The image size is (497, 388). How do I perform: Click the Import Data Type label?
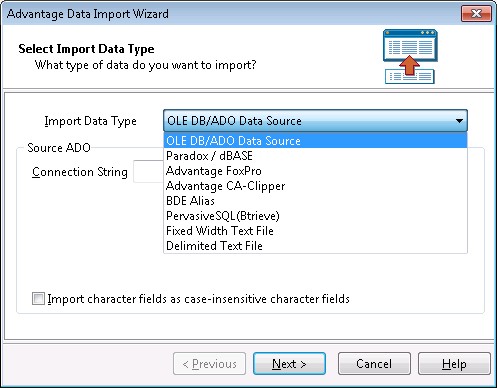[x=90, y=121]
